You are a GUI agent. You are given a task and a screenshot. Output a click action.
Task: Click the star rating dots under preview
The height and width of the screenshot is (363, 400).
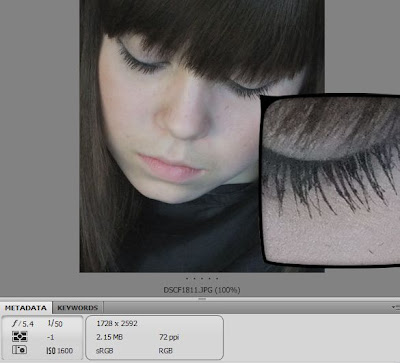pos(202,278)
